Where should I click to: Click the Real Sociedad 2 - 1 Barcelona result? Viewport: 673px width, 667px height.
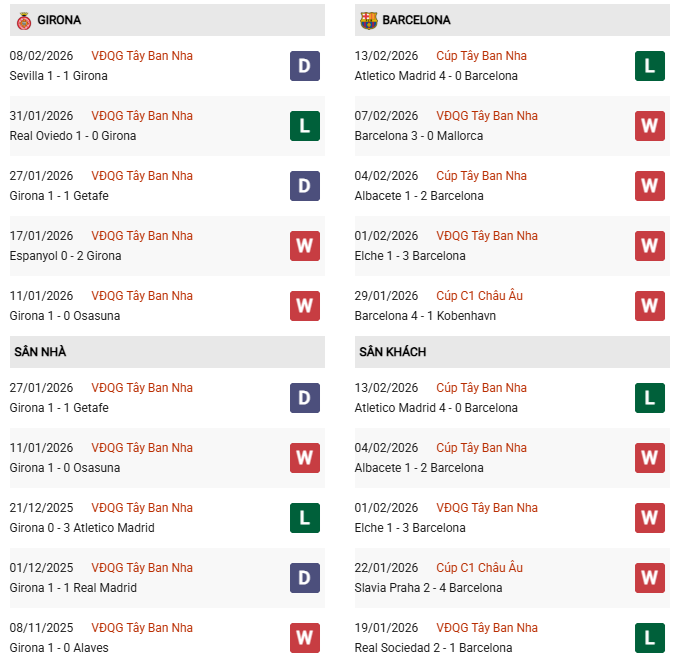coord(428,648)
